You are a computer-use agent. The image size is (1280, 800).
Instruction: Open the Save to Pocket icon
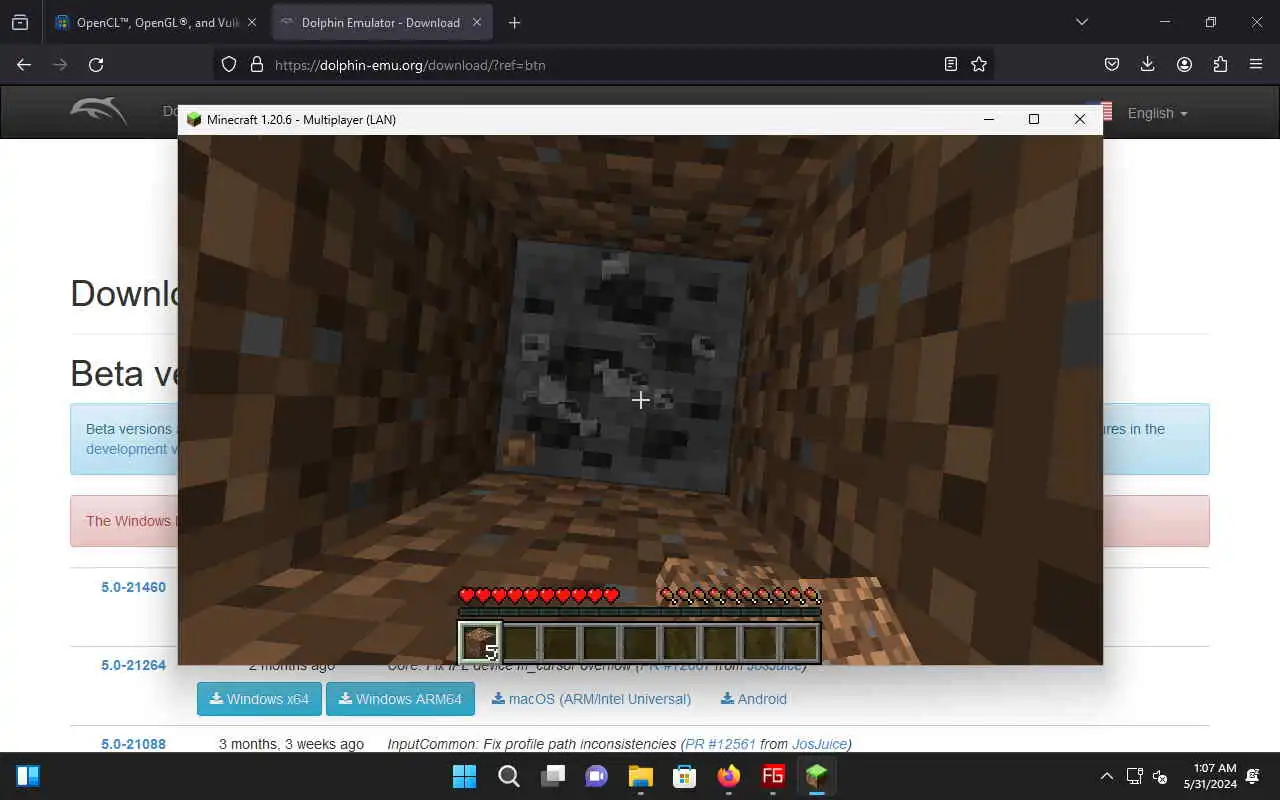(x=1112, y=64)
